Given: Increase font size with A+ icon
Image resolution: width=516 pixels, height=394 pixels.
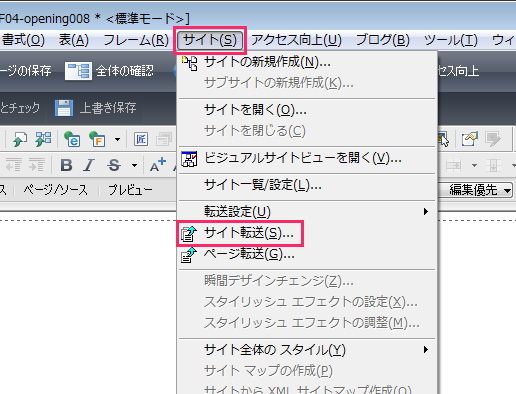Looking at the screenshot, I should (158, 165).
